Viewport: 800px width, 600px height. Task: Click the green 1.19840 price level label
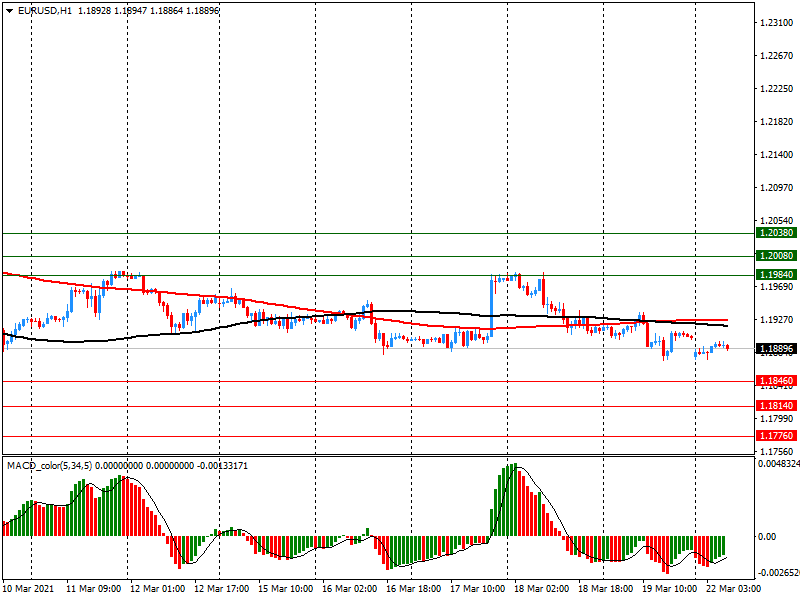(776, 274)
